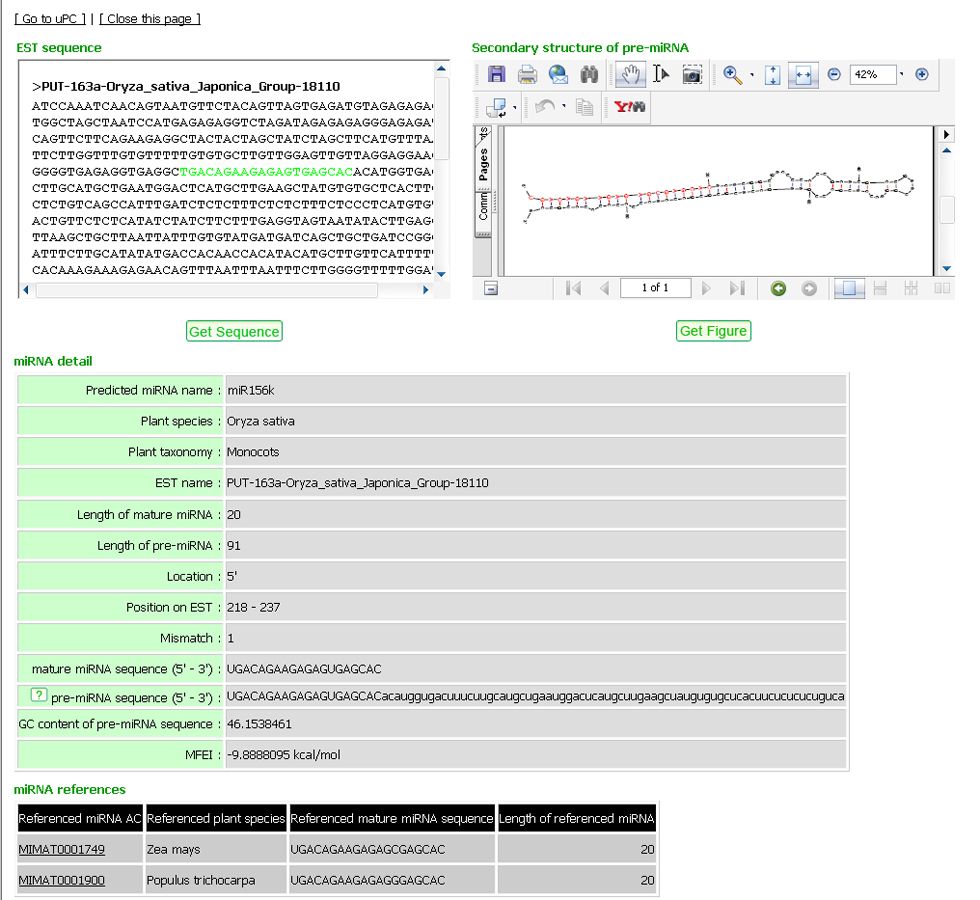Viewport: 980px width, 900px height.
Task: Click the MFEI value -9.8888095 kcal/mol
Action: tap(283, 755)
